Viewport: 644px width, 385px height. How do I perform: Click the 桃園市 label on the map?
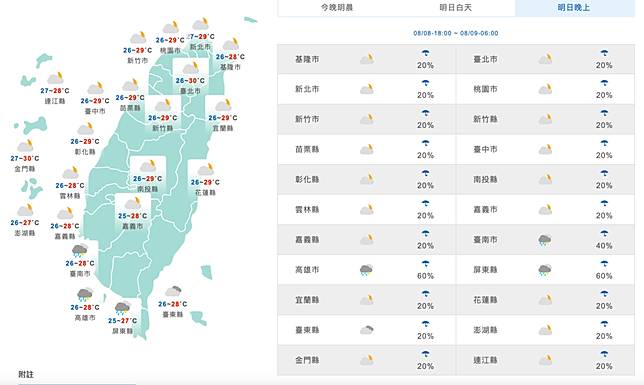[170, 51]
